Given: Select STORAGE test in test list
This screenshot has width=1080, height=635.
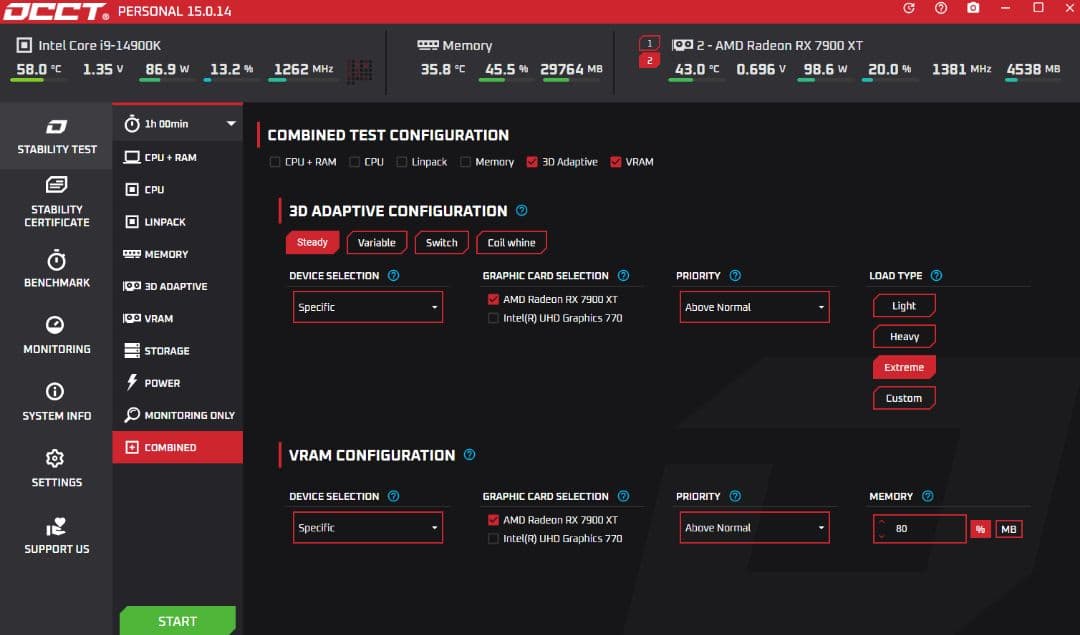Looking at the screenshot, I should [x=178, y=351].
